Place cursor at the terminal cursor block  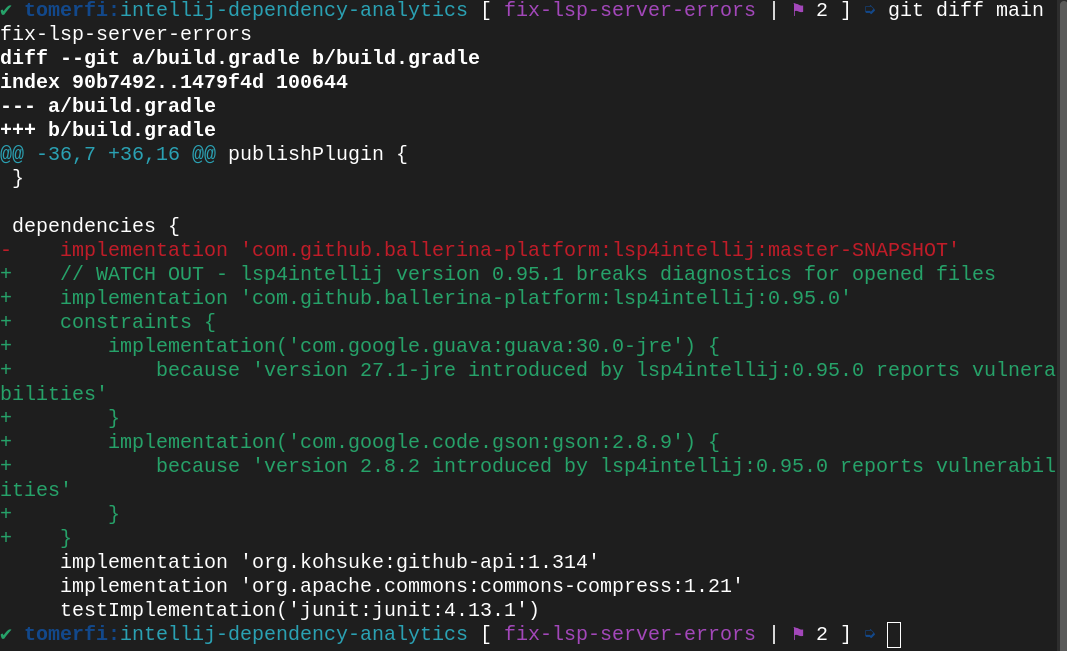point(893,635)
